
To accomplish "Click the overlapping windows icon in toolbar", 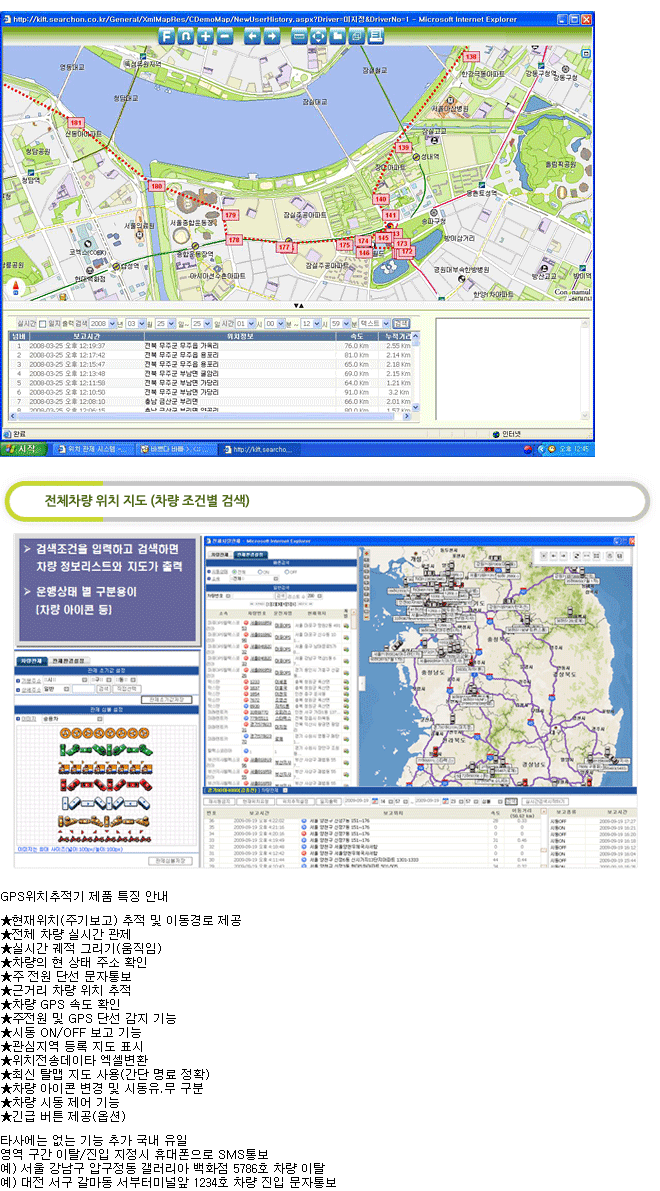I will (356, 35).
